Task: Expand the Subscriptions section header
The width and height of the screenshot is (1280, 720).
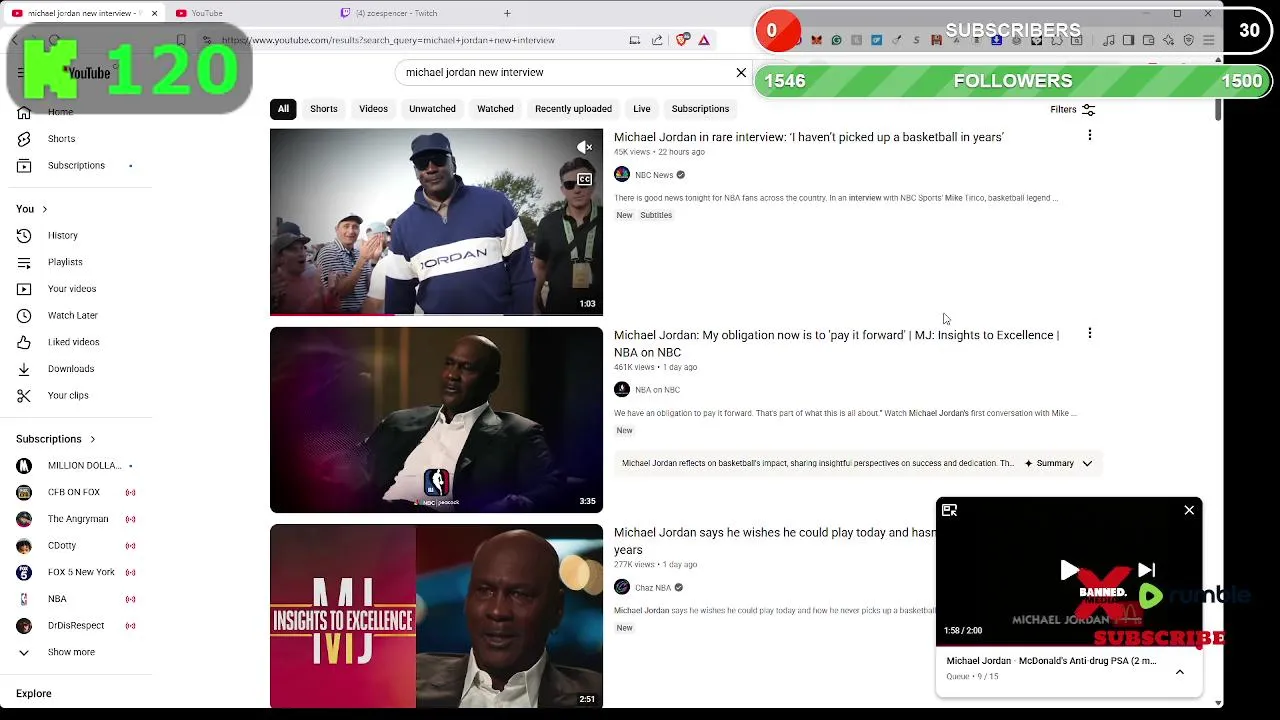Action: point(56,439)
